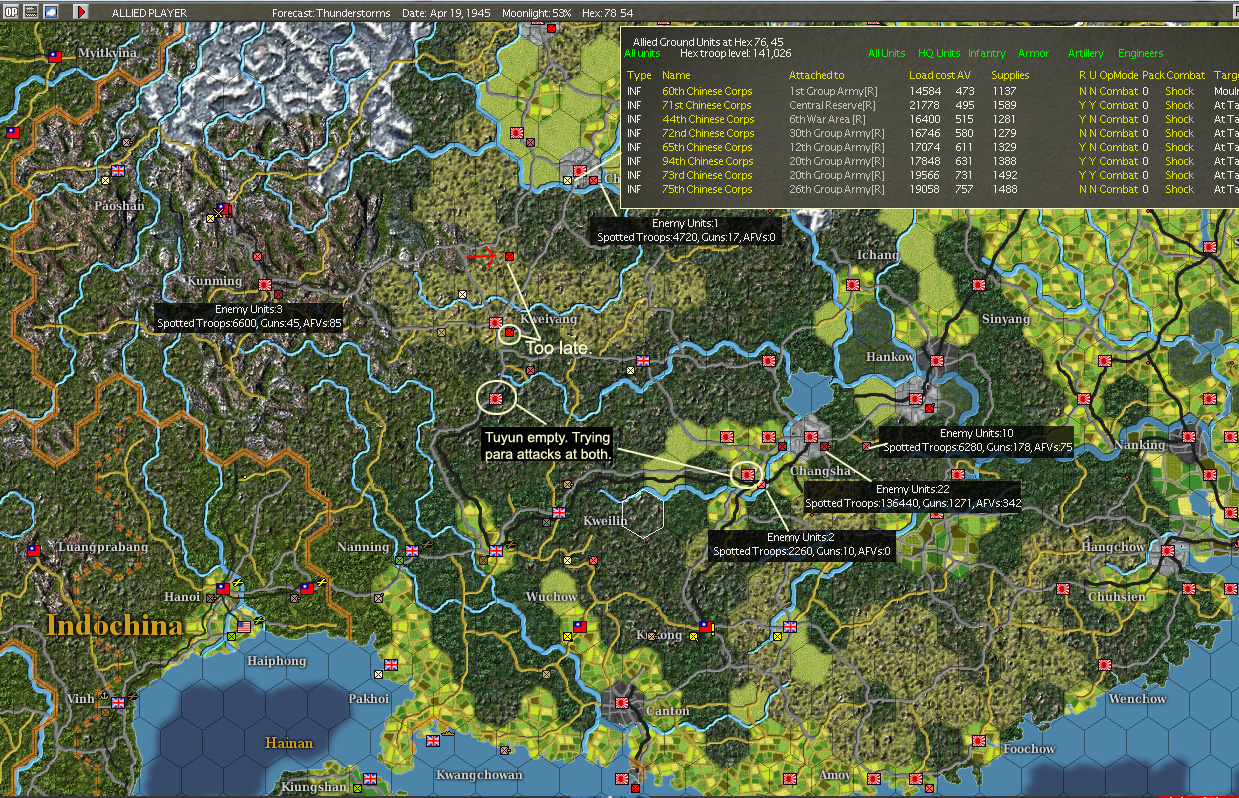This screenshot has width=1239, height=798.
Task: Select Chinese flag base at Hanoi
Action: 223,588
